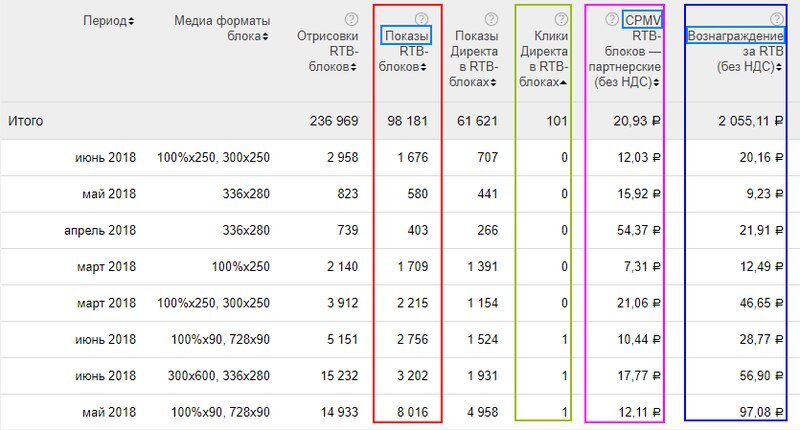Click CPMV value 54,37 ₽
The height and width of the screenshot is (430, 800).
click(x=639, y=230)
